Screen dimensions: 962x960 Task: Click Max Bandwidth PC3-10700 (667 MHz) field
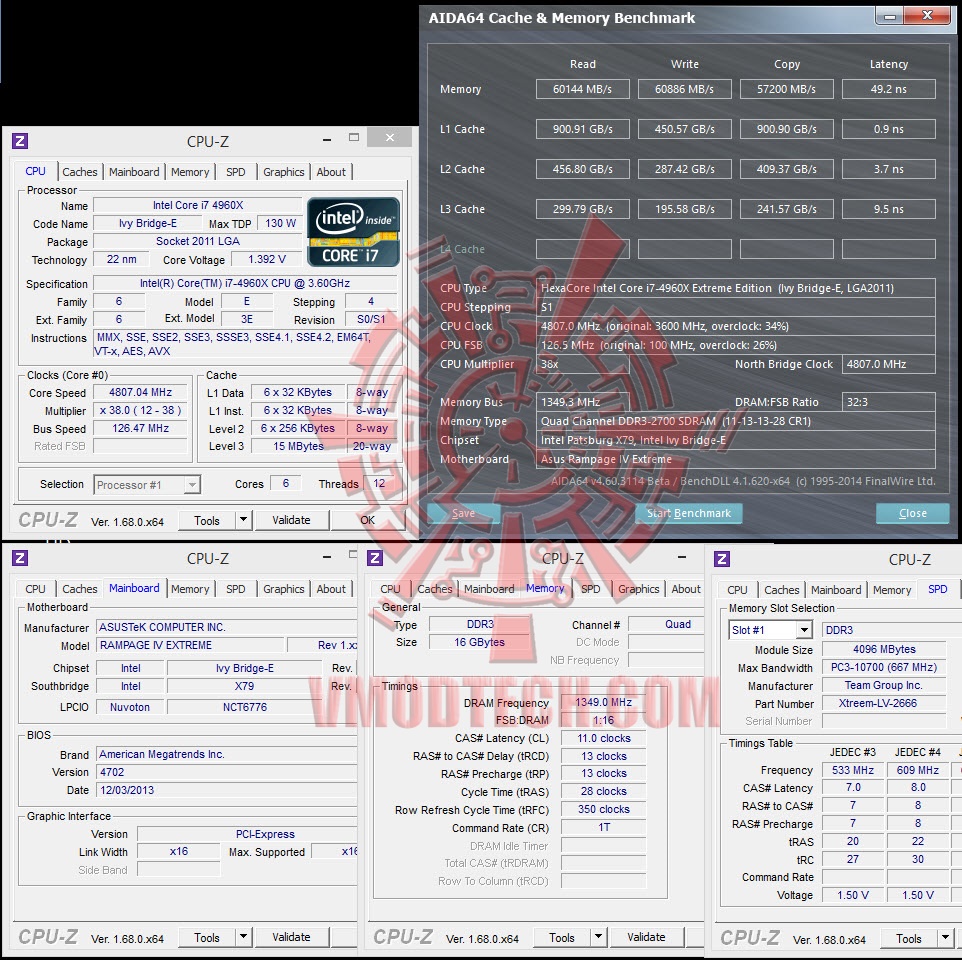click(x=884, y=667)
